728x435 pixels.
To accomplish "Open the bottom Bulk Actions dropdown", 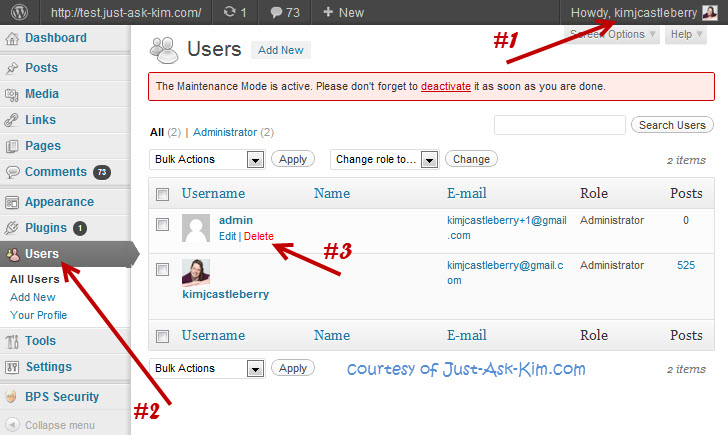I will pyautogui.click(x=207, y=369).
